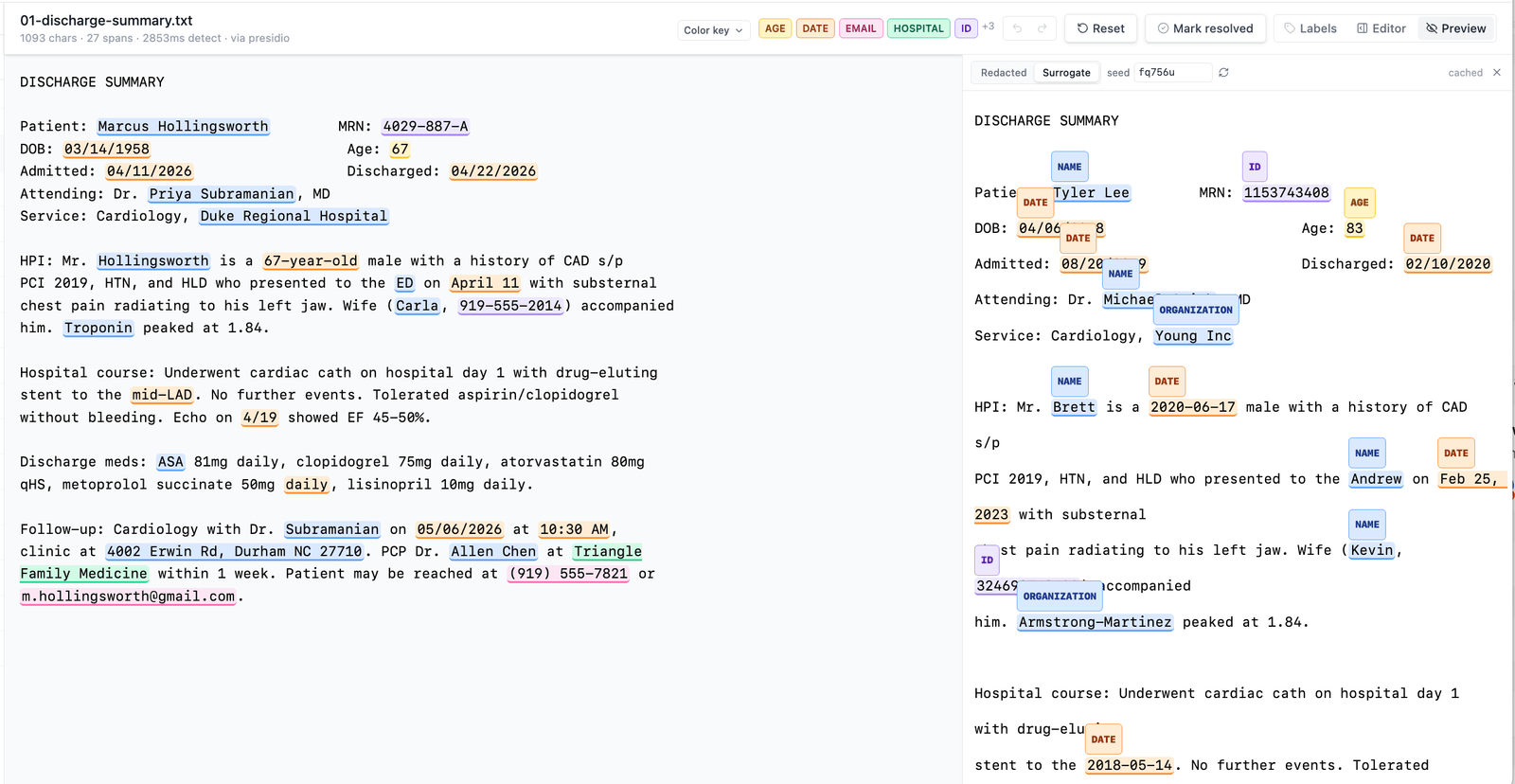Mark the document as resolved
Viewport: 1515px width, 784px height.
click(x=1205, y=28)
